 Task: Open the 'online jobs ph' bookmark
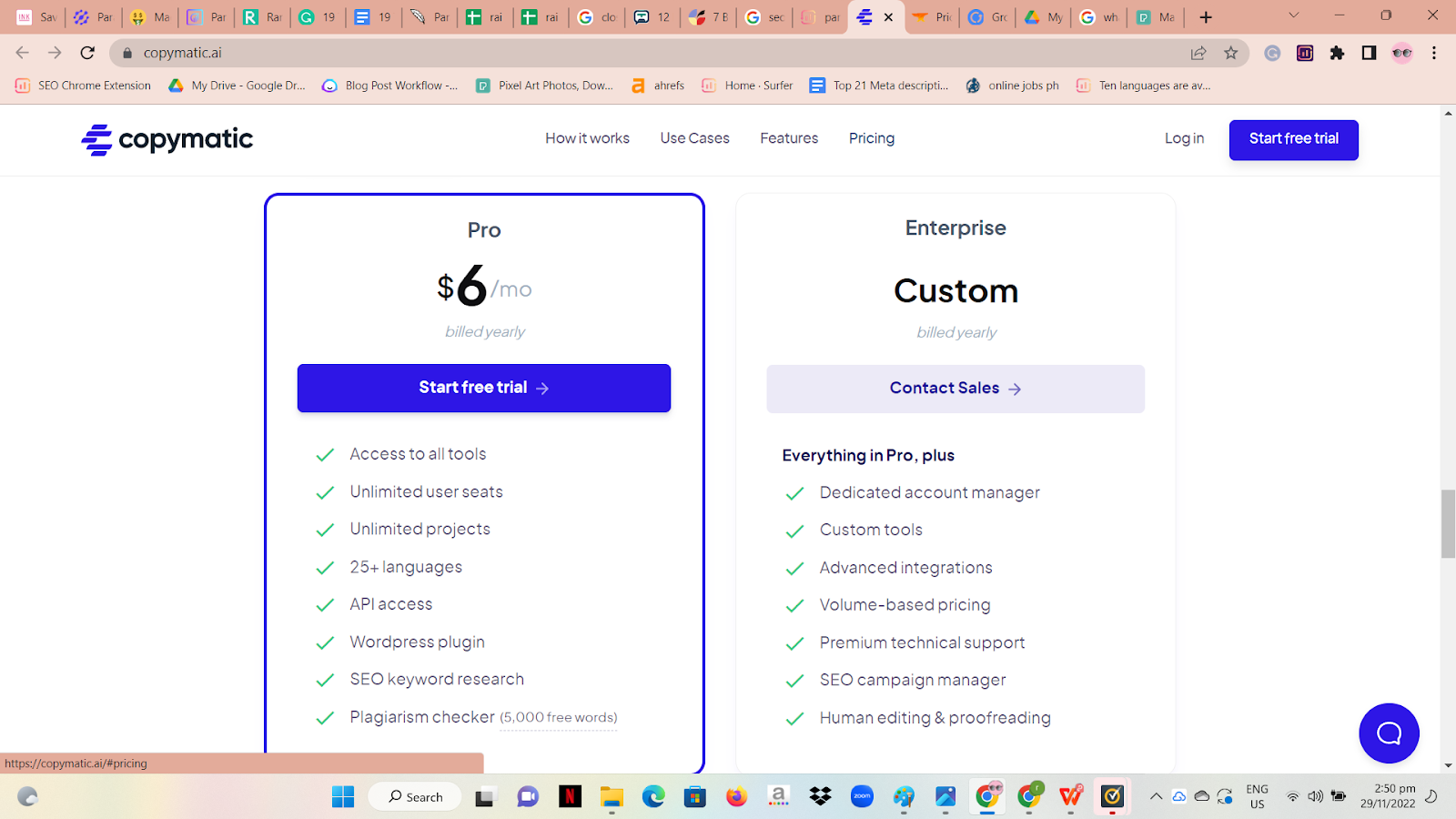[x=1012, y=86]
